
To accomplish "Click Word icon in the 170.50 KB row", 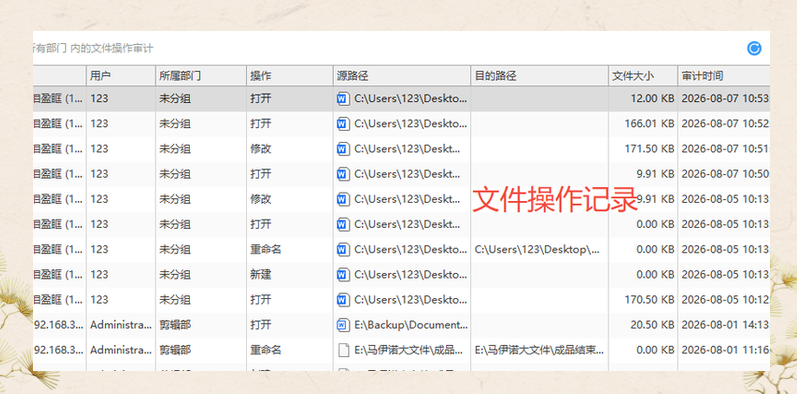I will [x=343, y=300].
